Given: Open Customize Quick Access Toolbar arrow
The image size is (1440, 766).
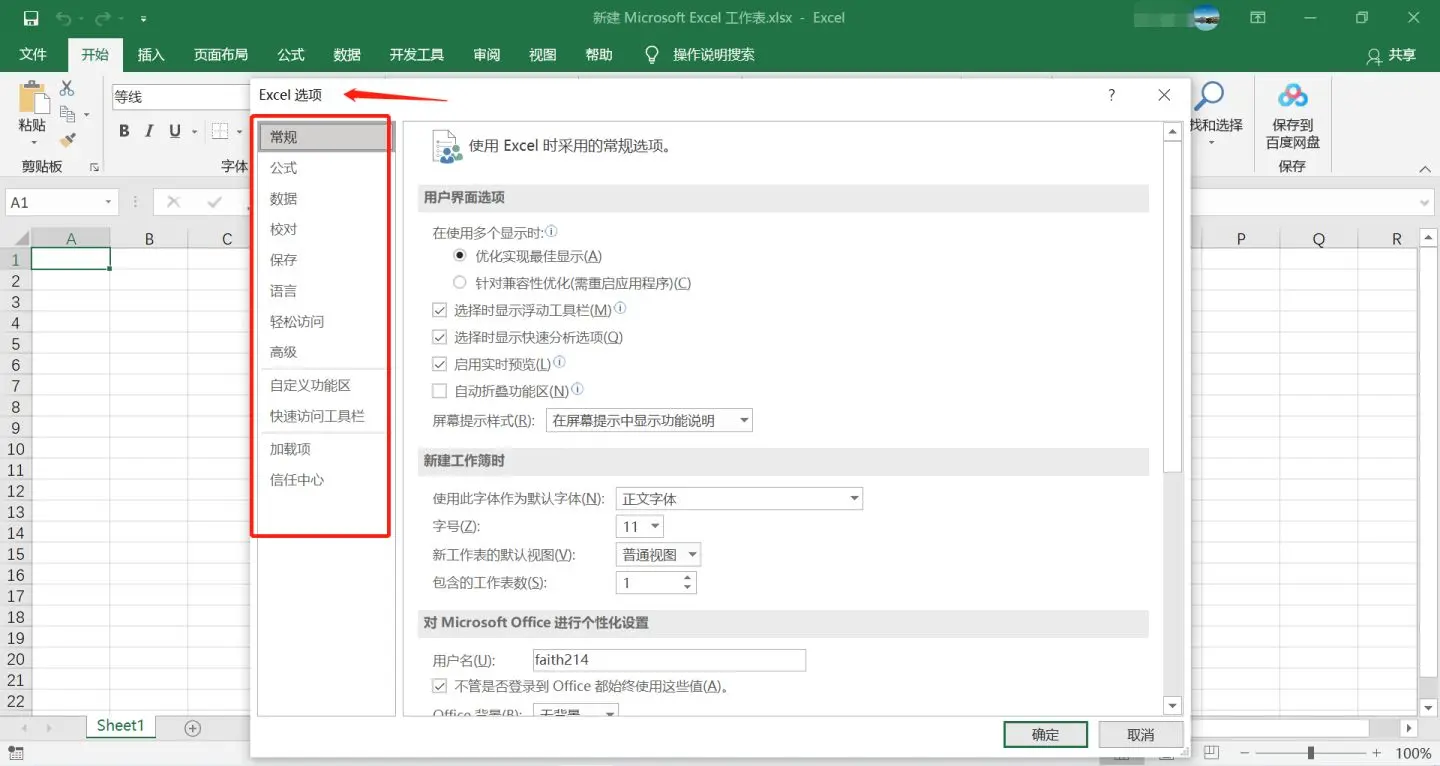Looking at the screenshot, I should 144,19.
